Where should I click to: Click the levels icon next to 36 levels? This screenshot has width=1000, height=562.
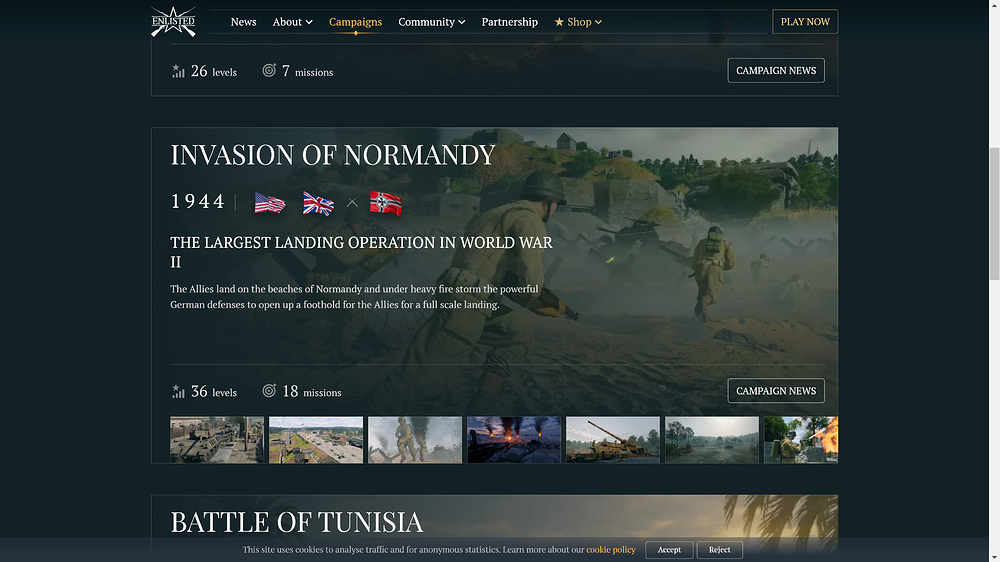tap(178, 391)
